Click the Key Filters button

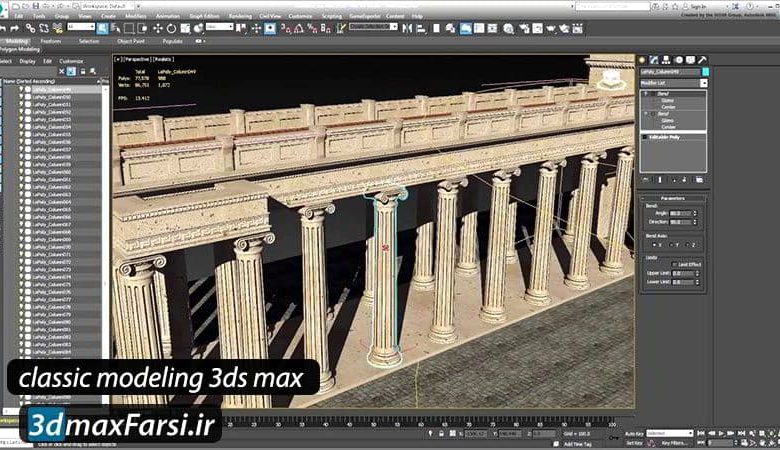click(674, 443)
